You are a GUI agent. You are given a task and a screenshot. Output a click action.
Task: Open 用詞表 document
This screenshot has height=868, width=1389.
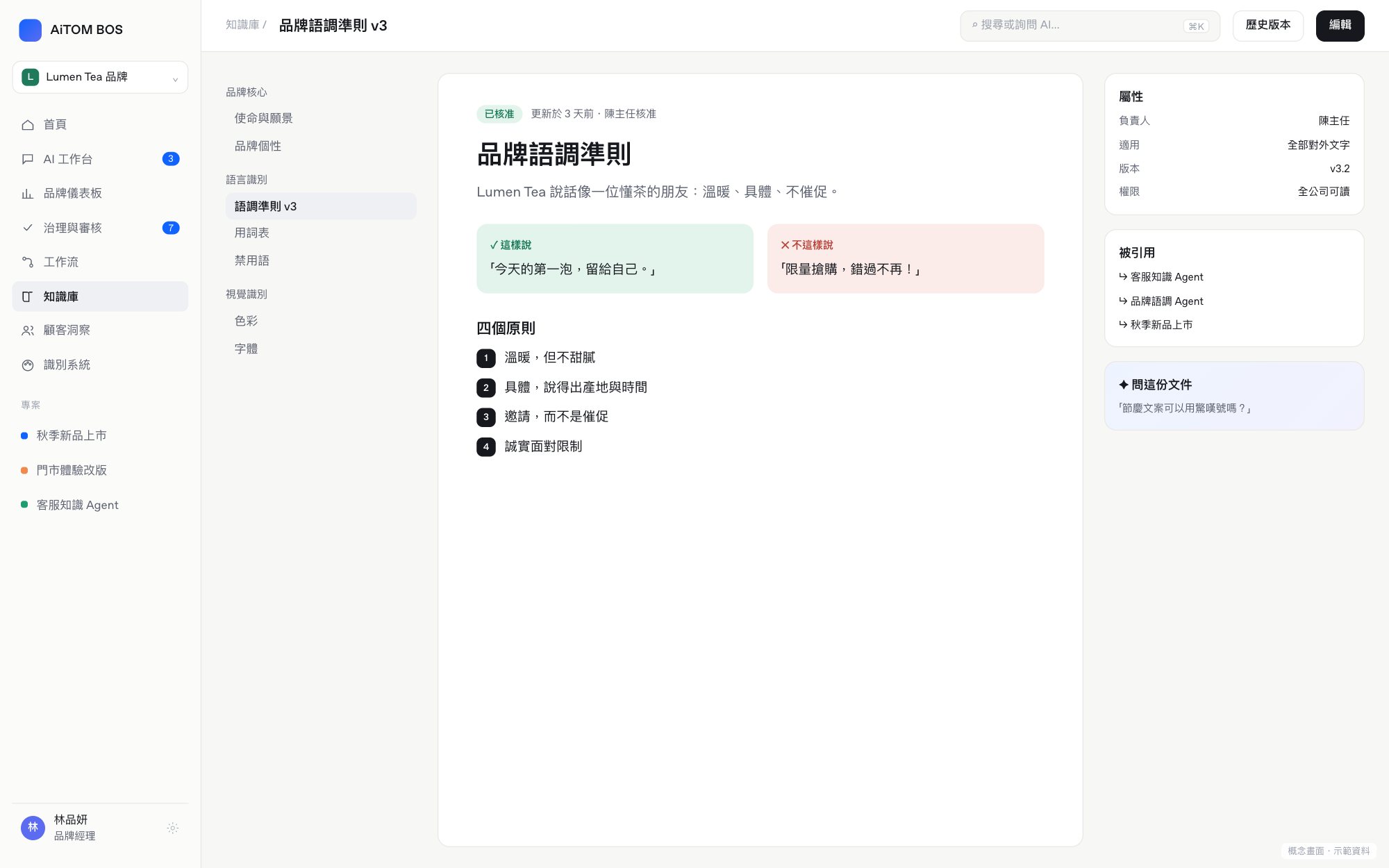tap(321, 233)
